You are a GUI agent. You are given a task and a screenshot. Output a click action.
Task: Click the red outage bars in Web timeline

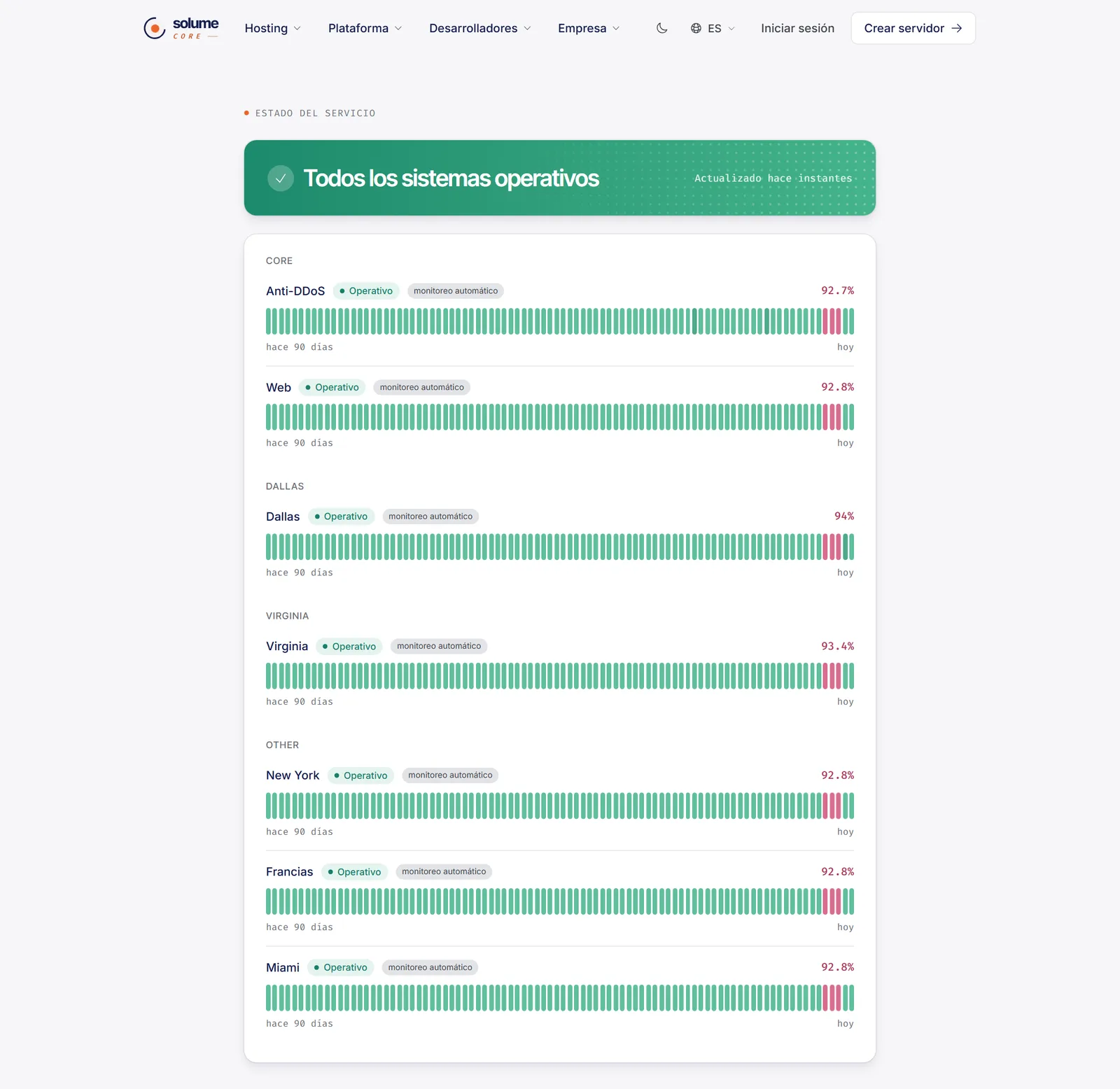(x=832, y=417)
